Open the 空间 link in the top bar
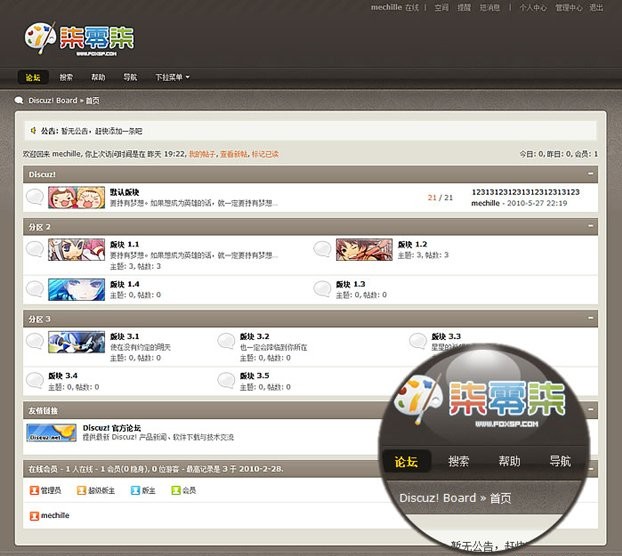 441,8
